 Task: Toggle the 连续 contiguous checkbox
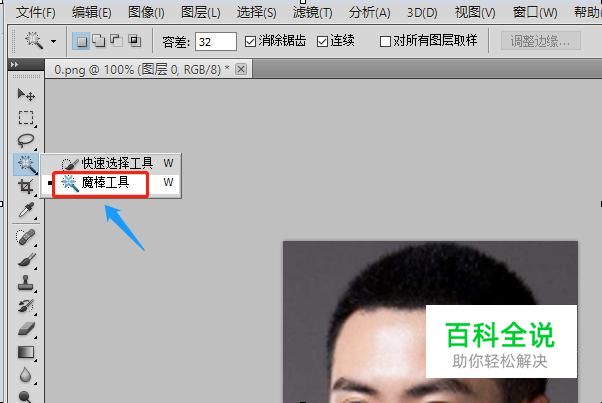click(322, 41)
